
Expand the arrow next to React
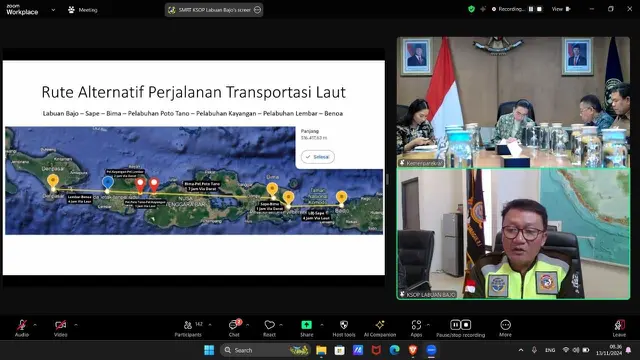(281, 325)
